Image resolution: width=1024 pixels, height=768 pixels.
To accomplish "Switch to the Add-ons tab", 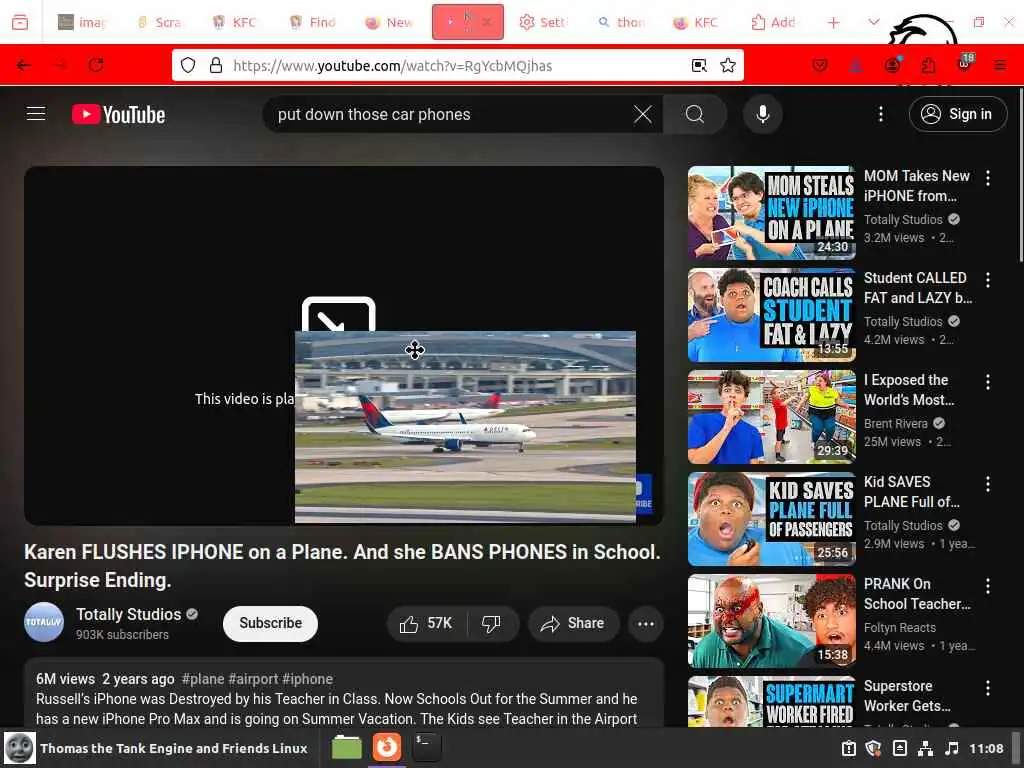I will 773,22.
